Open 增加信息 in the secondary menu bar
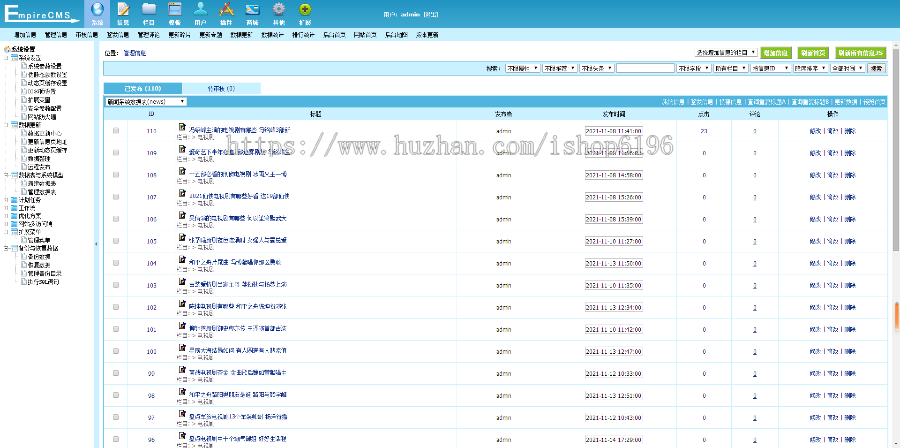900x448 pixels. pos(25,35)
